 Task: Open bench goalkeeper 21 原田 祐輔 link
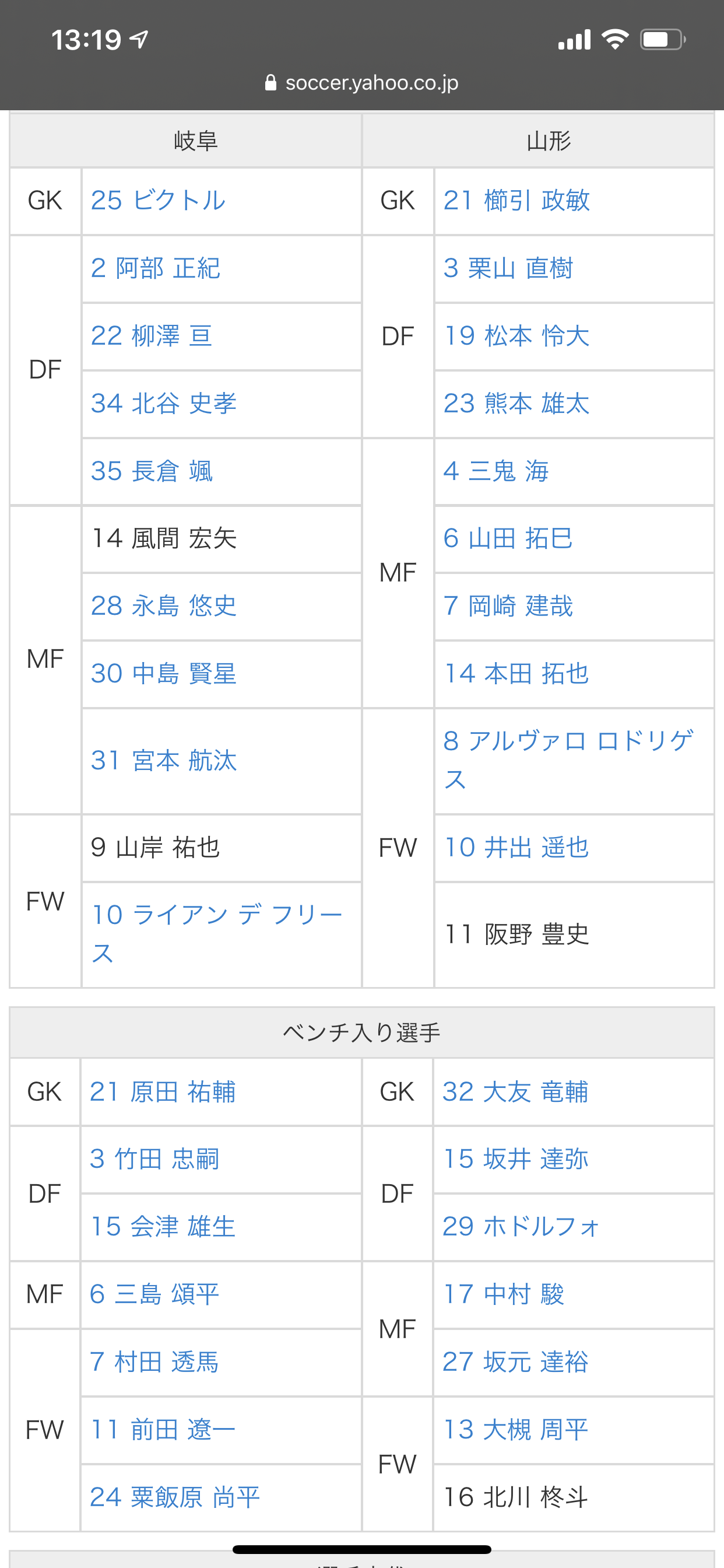tap(163, 1092)
